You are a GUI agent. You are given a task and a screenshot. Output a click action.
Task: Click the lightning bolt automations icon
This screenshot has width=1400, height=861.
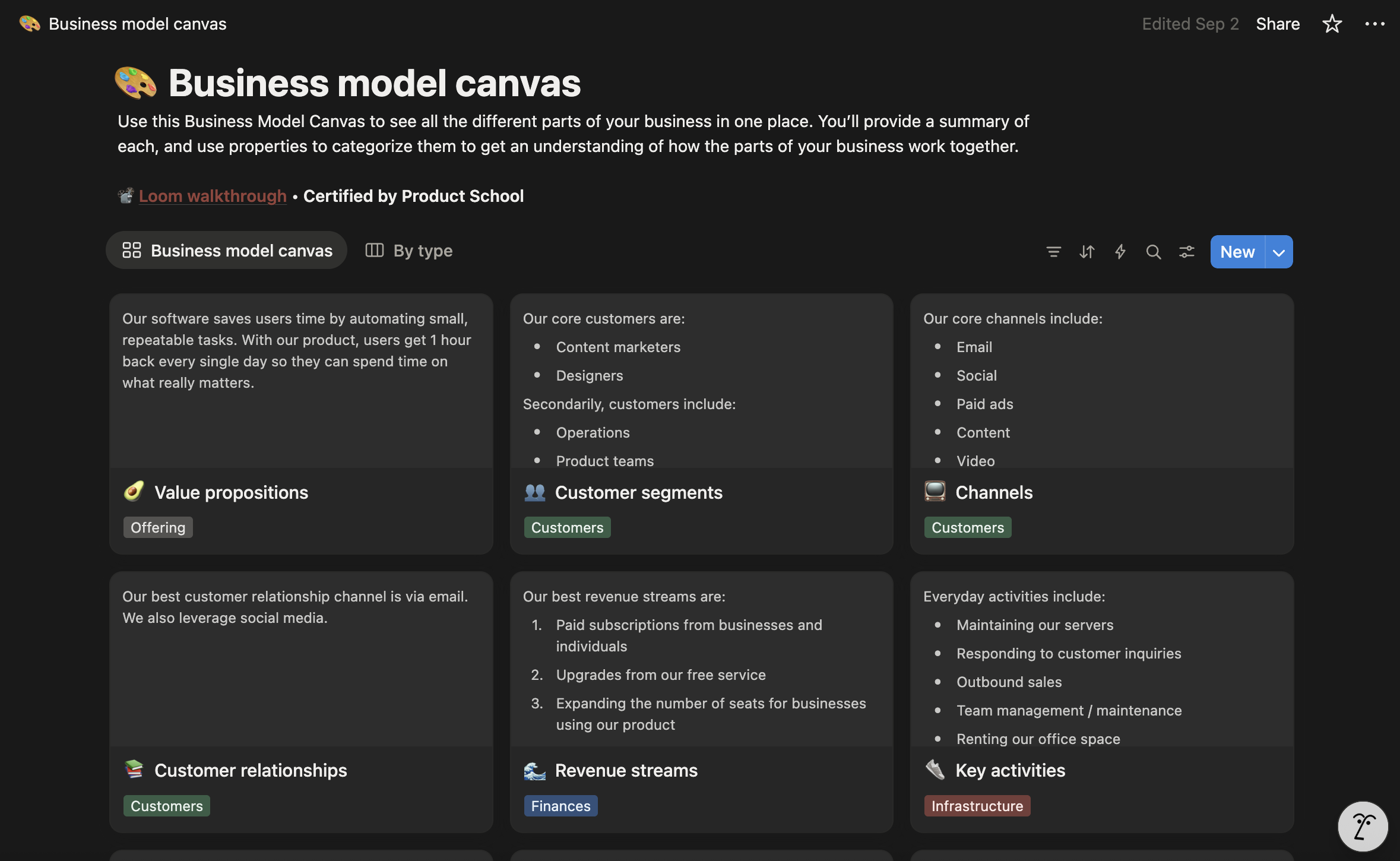pyautogui.click(x=1120, y=252)
